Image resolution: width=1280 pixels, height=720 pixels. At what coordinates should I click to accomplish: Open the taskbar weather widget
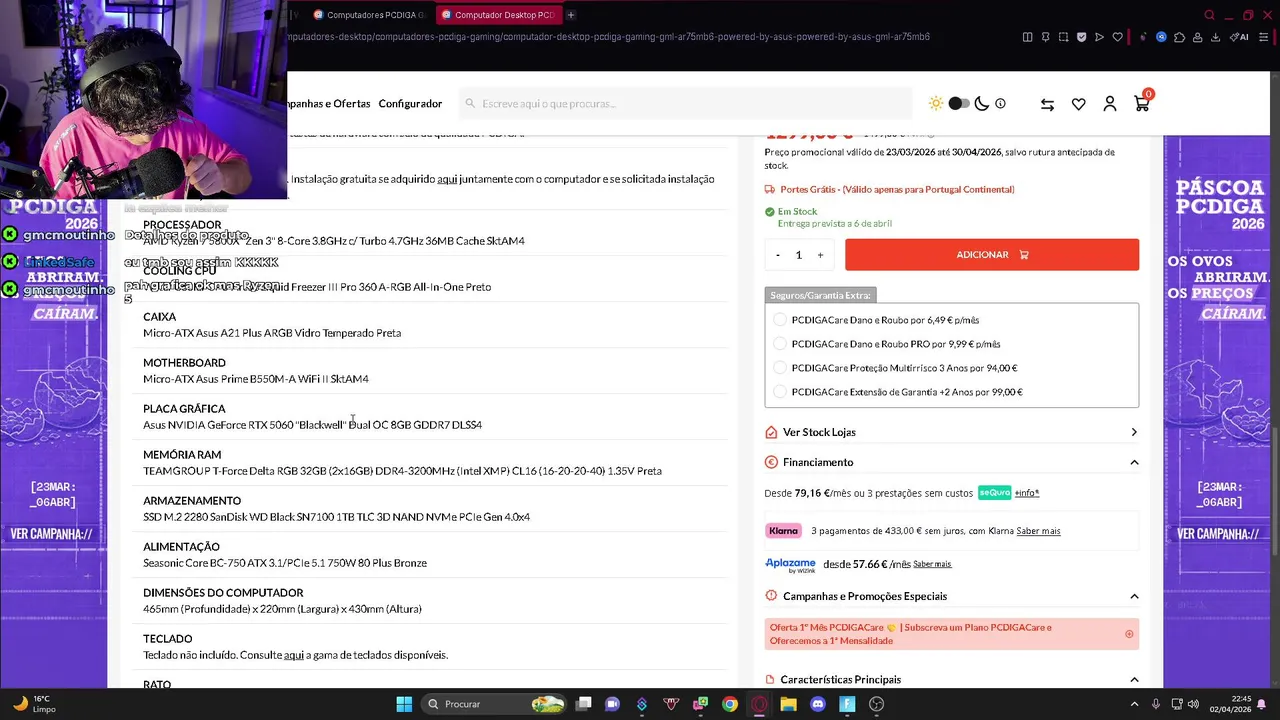pos(34,704)
